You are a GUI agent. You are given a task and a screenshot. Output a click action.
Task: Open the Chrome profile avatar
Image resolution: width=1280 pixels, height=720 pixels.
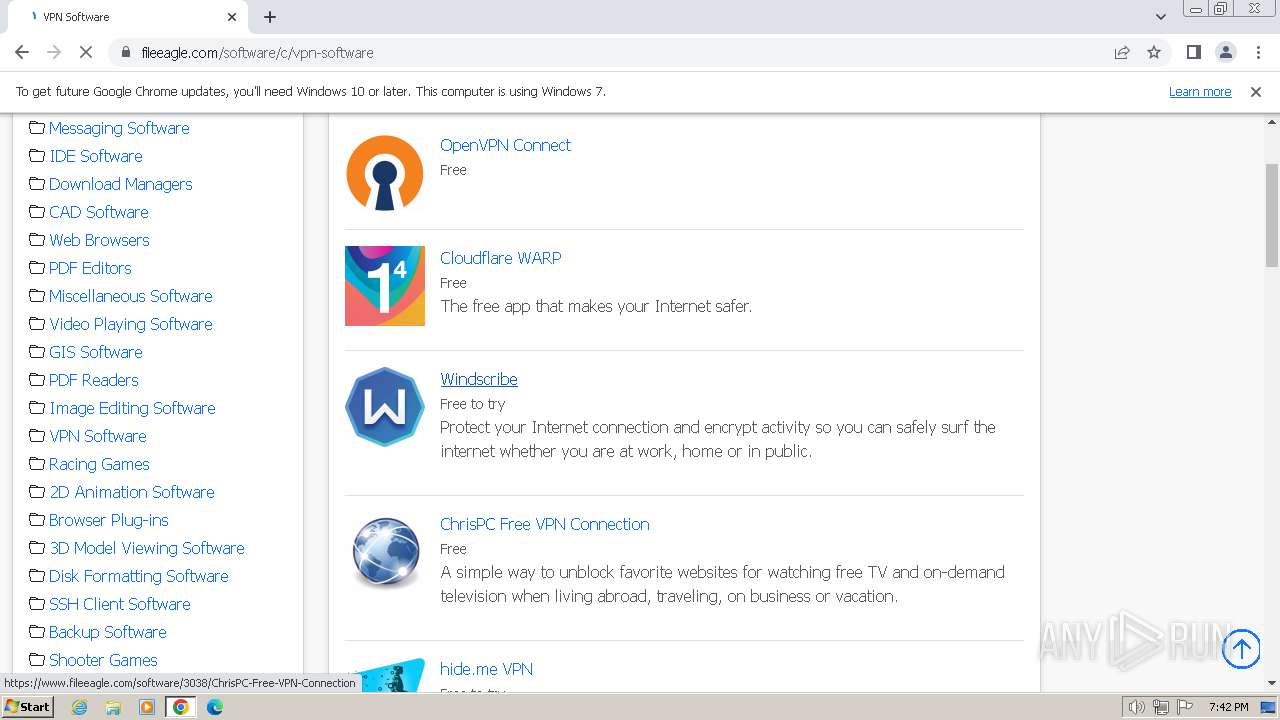click(1226, 52)
